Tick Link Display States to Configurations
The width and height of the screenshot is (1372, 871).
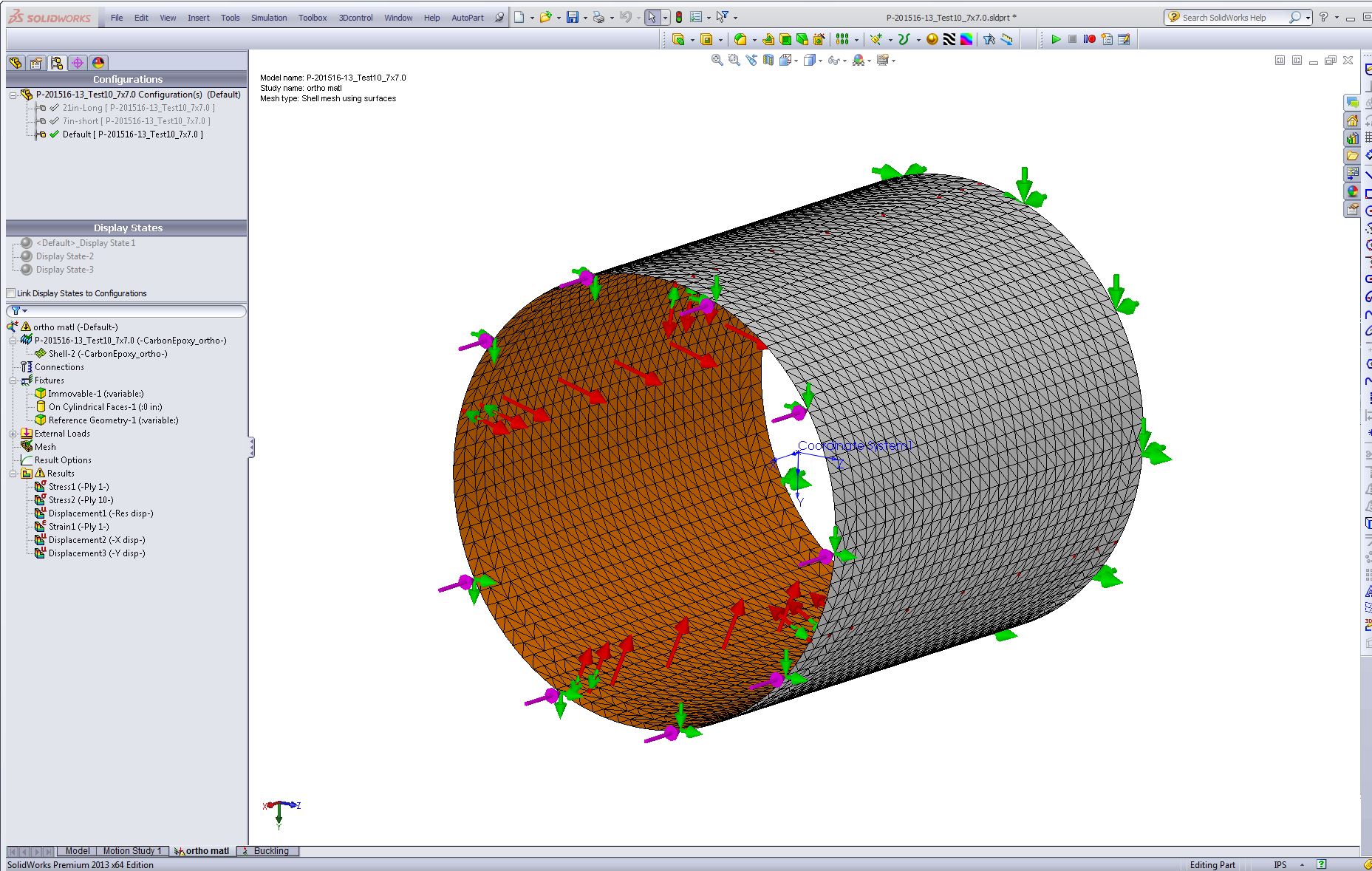tap(11, 293)
